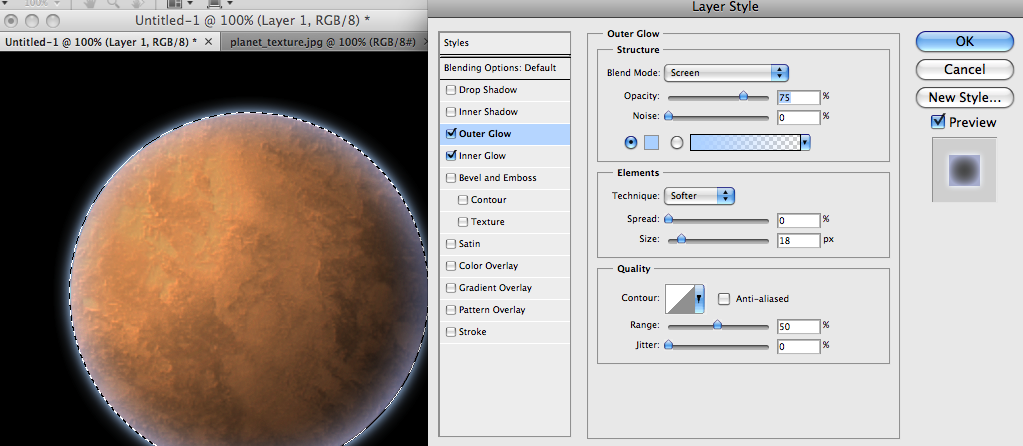Open the glow gradient editor bar

745,142
